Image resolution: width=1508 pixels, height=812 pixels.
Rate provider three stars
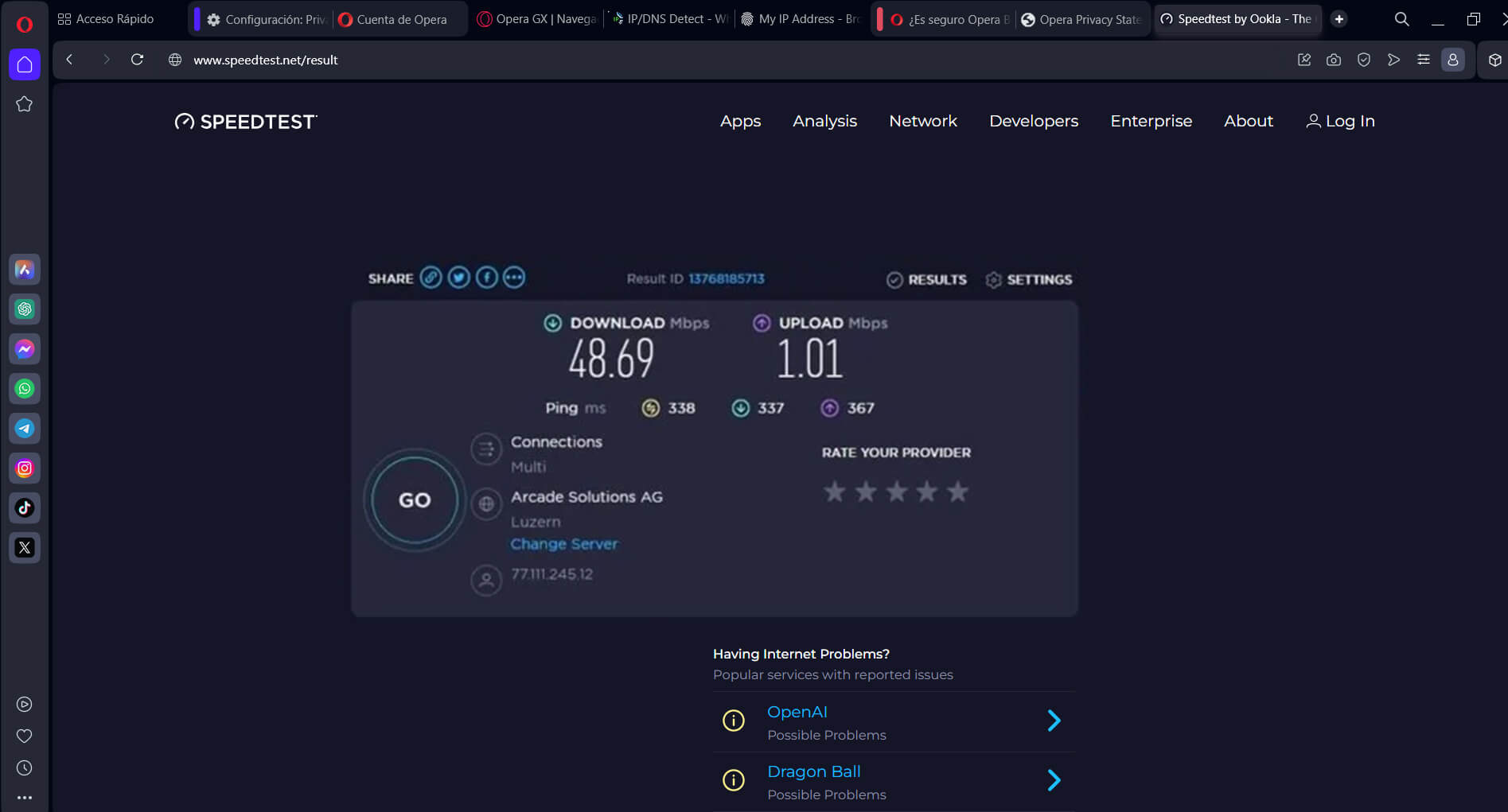[896, 491]
